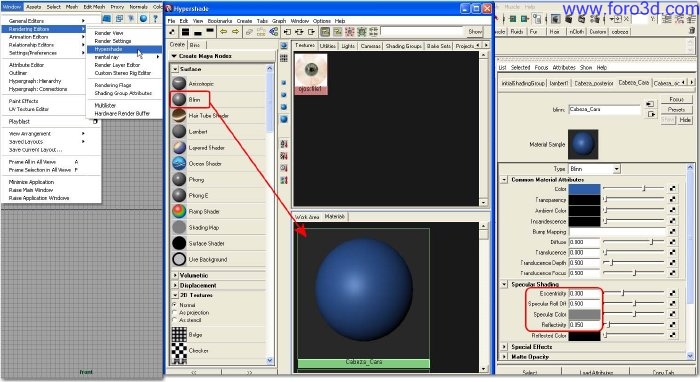700x382 pixels.
Task: Open Render Settings from the submenu
Action: click(x=113, y=41)
